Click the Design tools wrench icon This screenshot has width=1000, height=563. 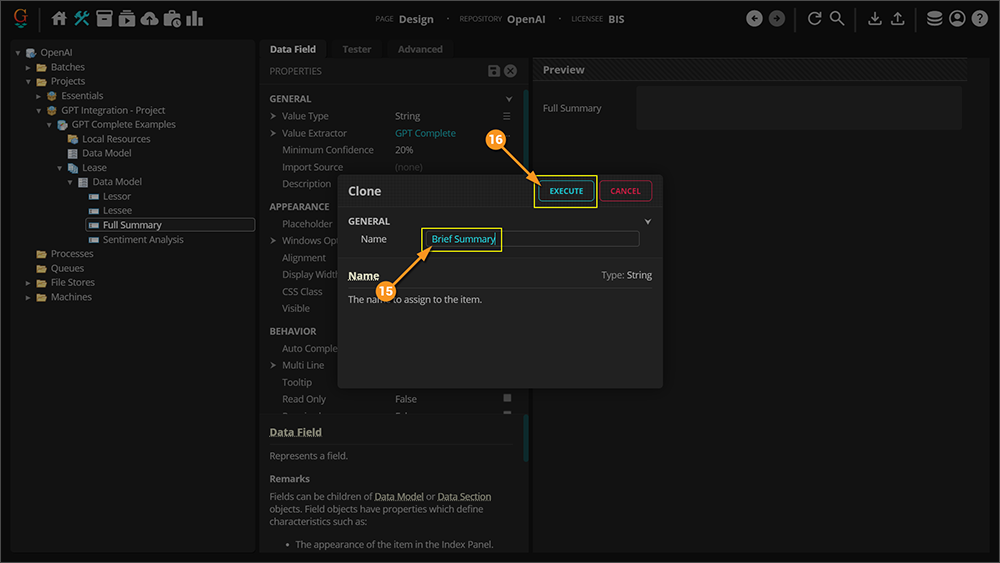point(82,18)
